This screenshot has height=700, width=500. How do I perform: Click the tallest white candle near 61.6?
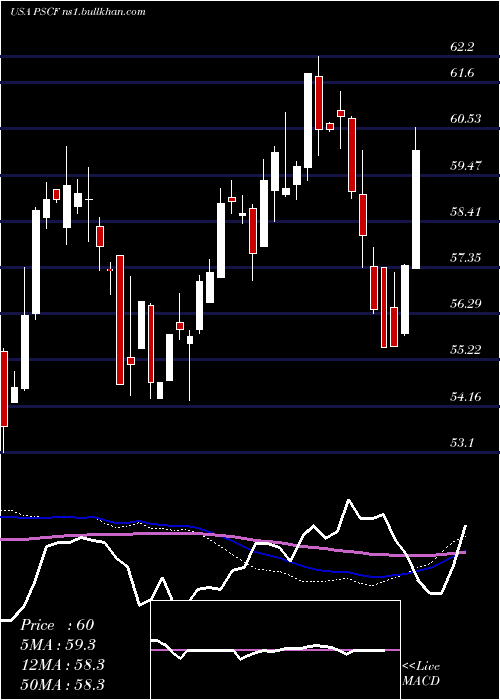(308, 121)
